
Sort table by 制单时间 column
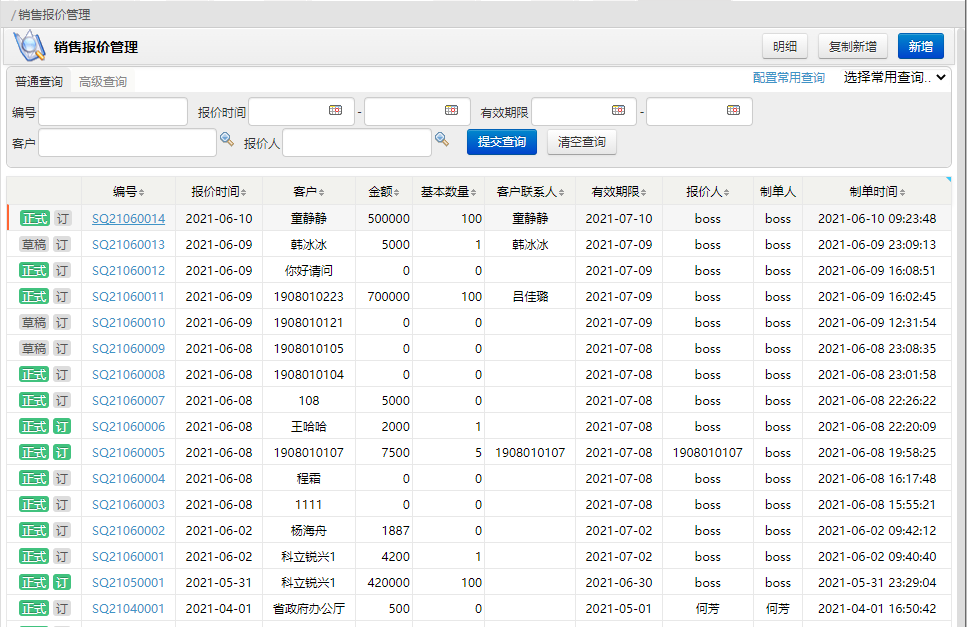point(877,192)
